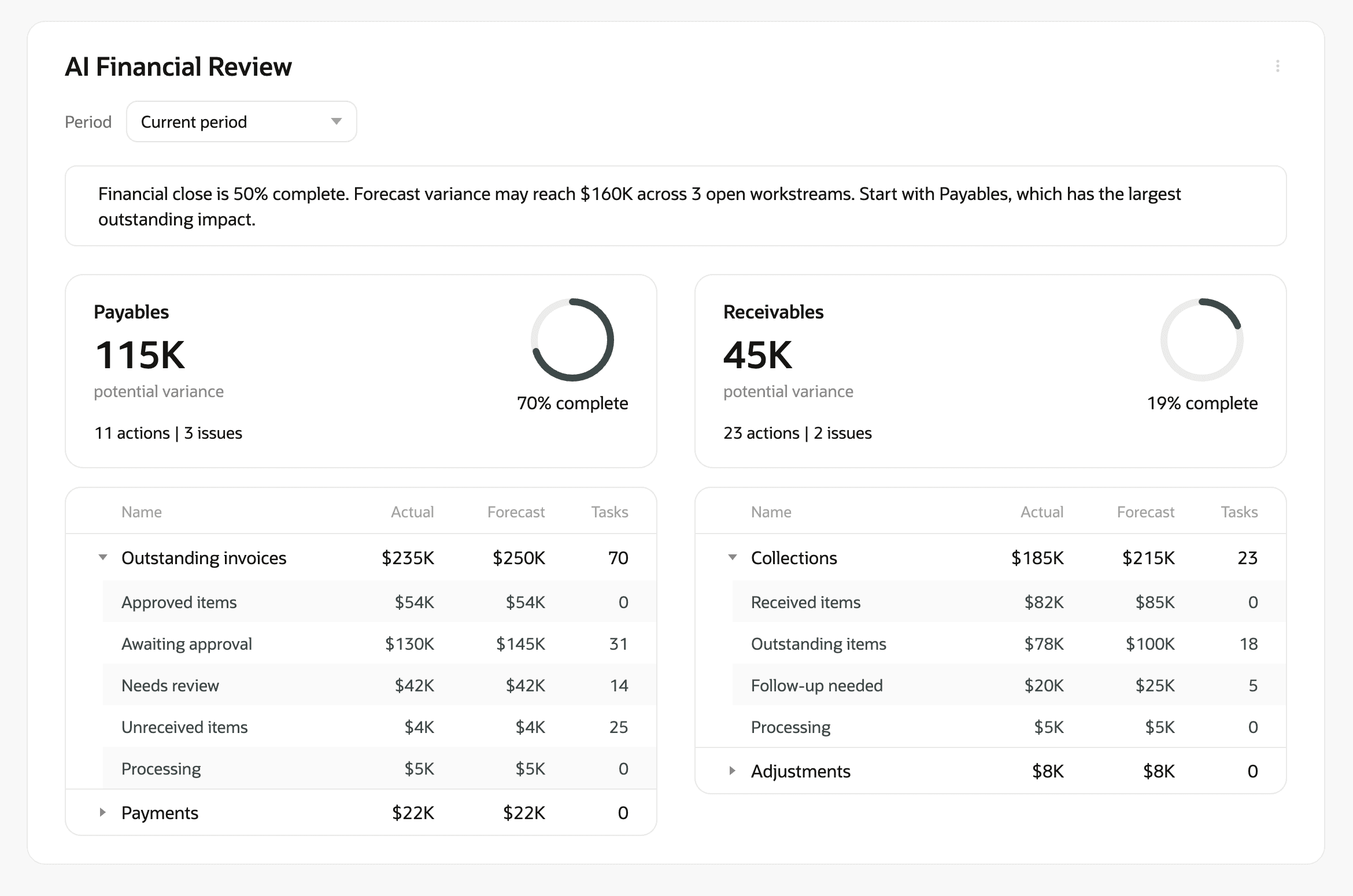
Task: Open the Period dropdown
Action: [241, 121]
